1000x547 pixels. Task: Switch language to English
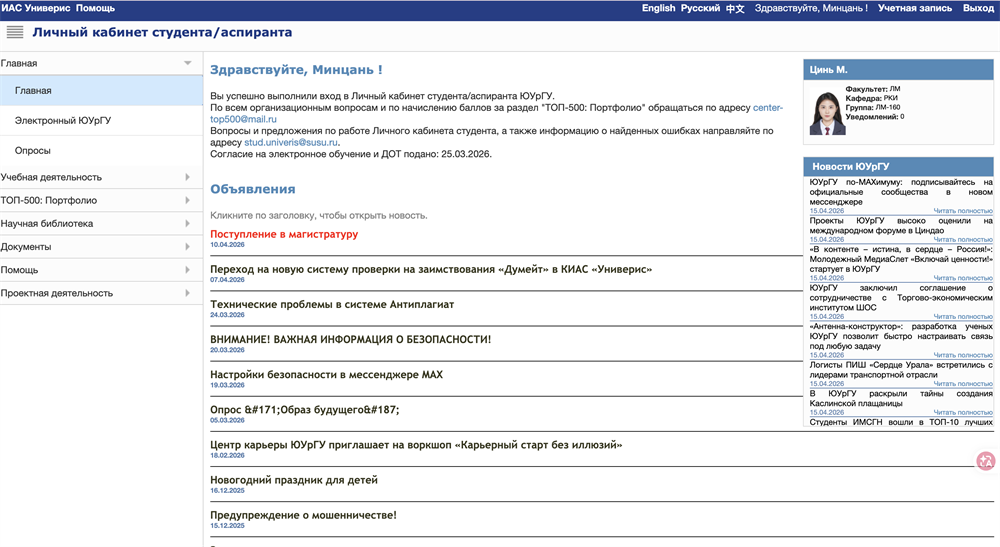click(658, 8)
